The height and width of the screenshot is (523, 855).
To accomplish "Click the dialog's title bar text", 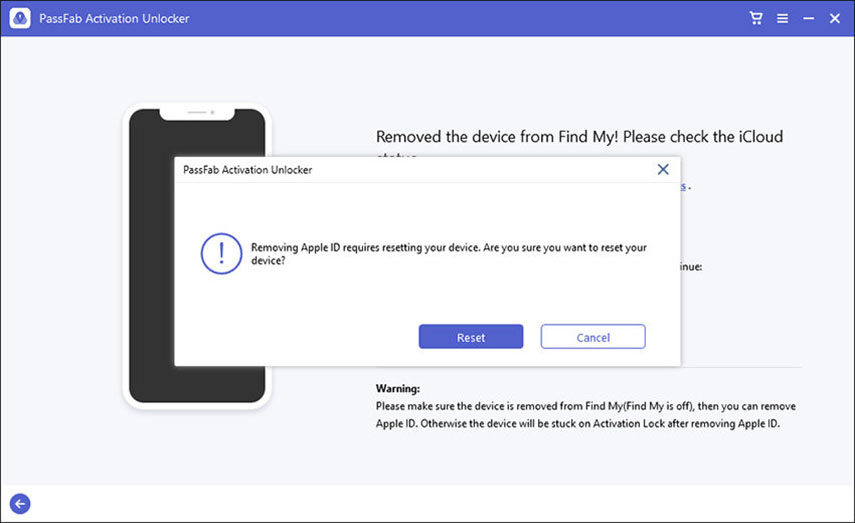I will (247, 170).
